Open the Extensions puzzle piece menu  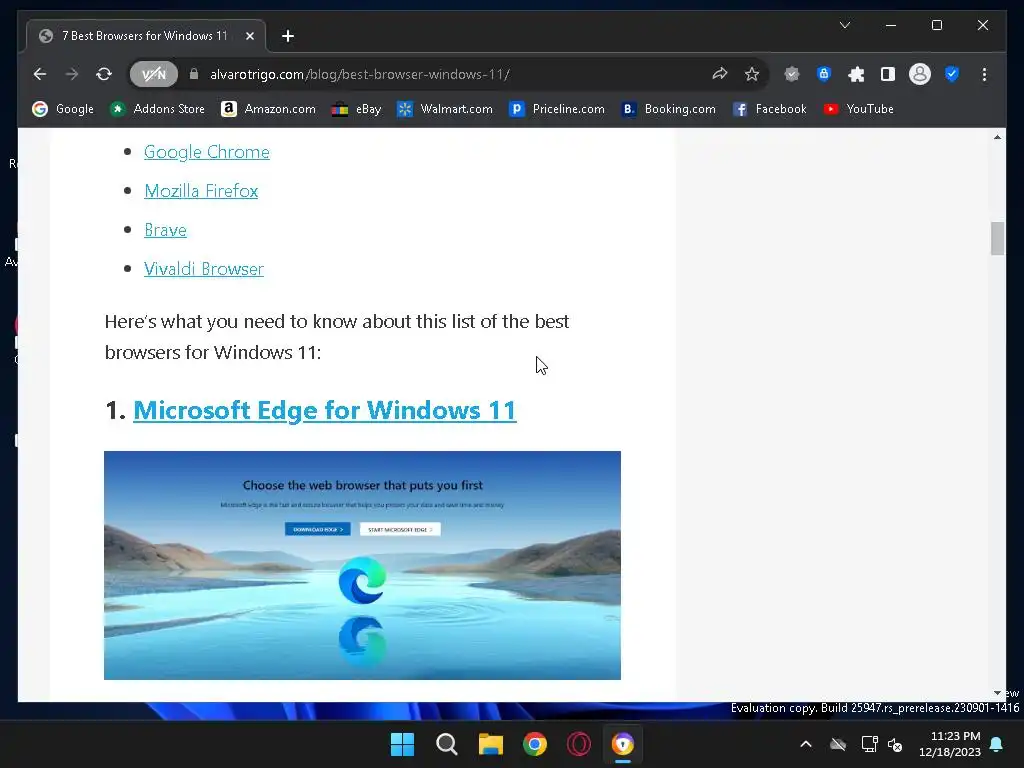tap(856, 74)
